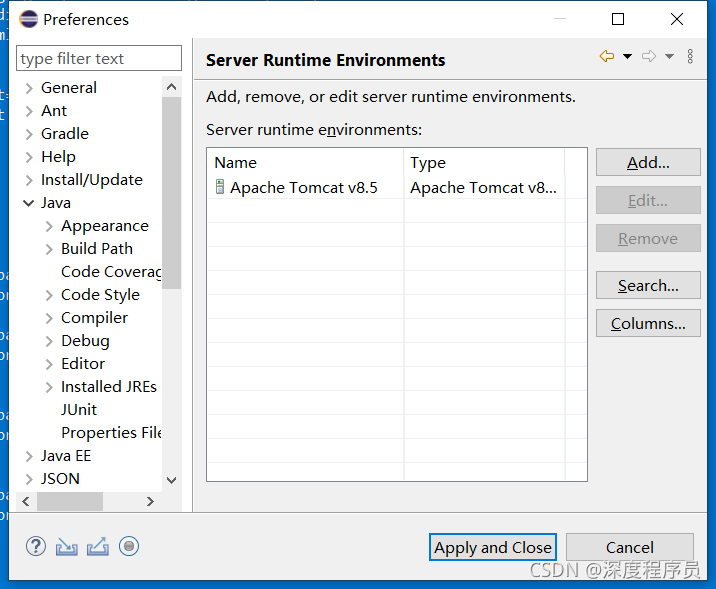This screenshot has width=716, height=589.
Task: Sort by the Type column header
Action: [x=484, y=163]
